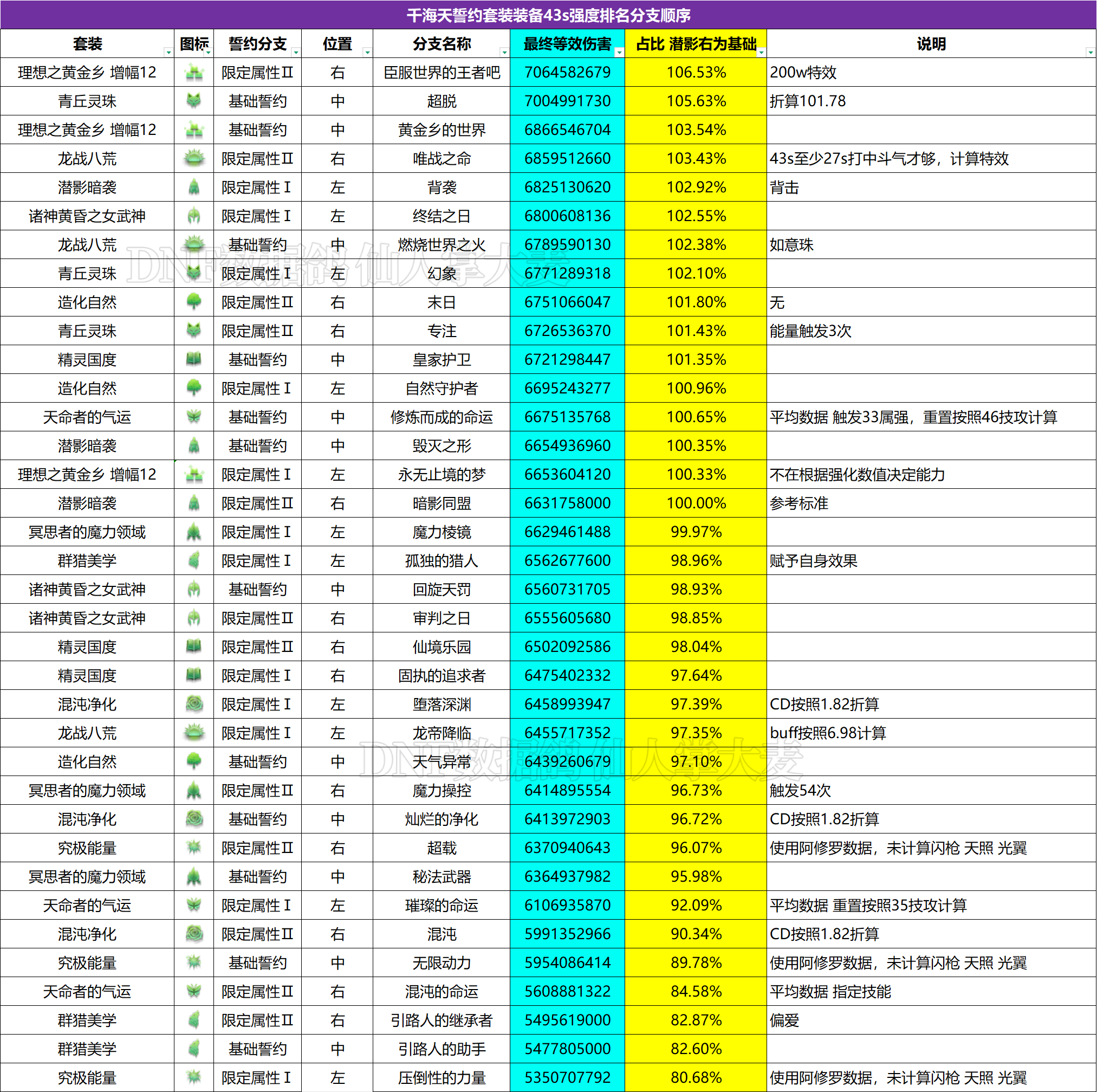Viewport: 1097px width, 1092px height.
Task: Open the 套装 column filter dropdown
Action: [x=168, y=52]
